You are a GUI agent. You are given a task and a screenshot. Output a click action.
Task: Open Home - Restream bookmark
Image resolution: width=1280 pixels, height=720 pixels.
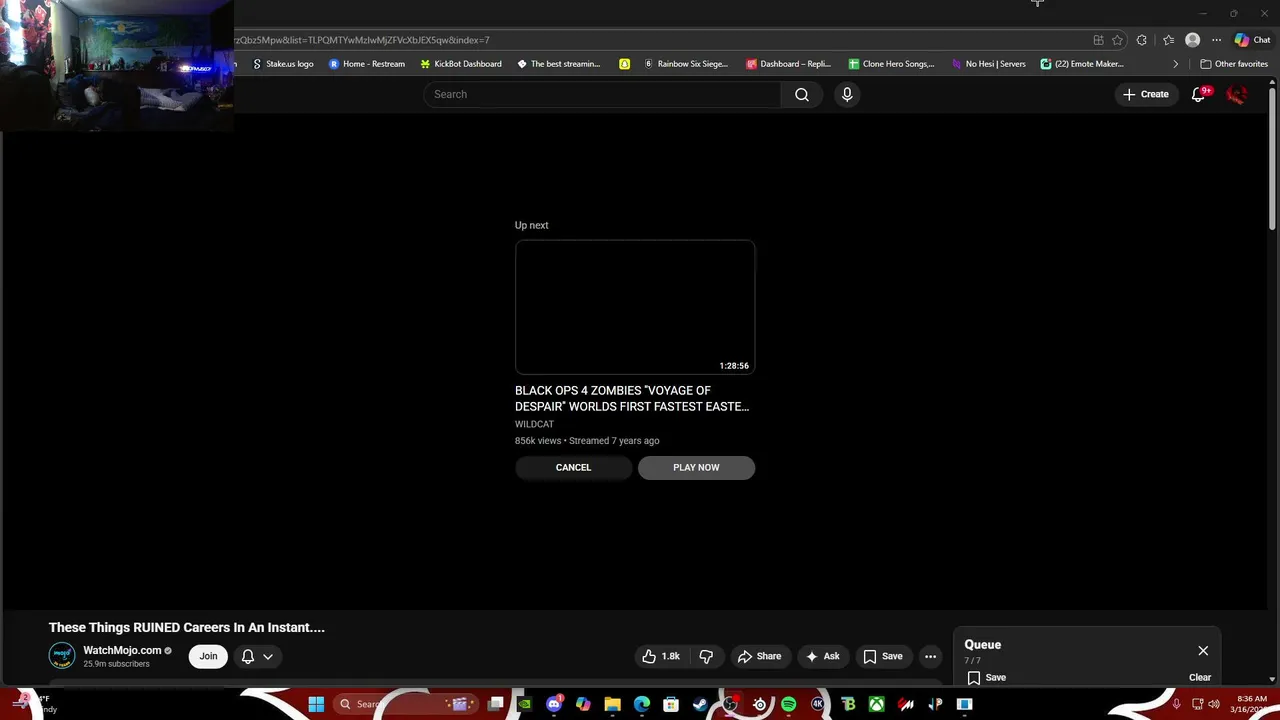pyautogui.click(x=367, y=64)
